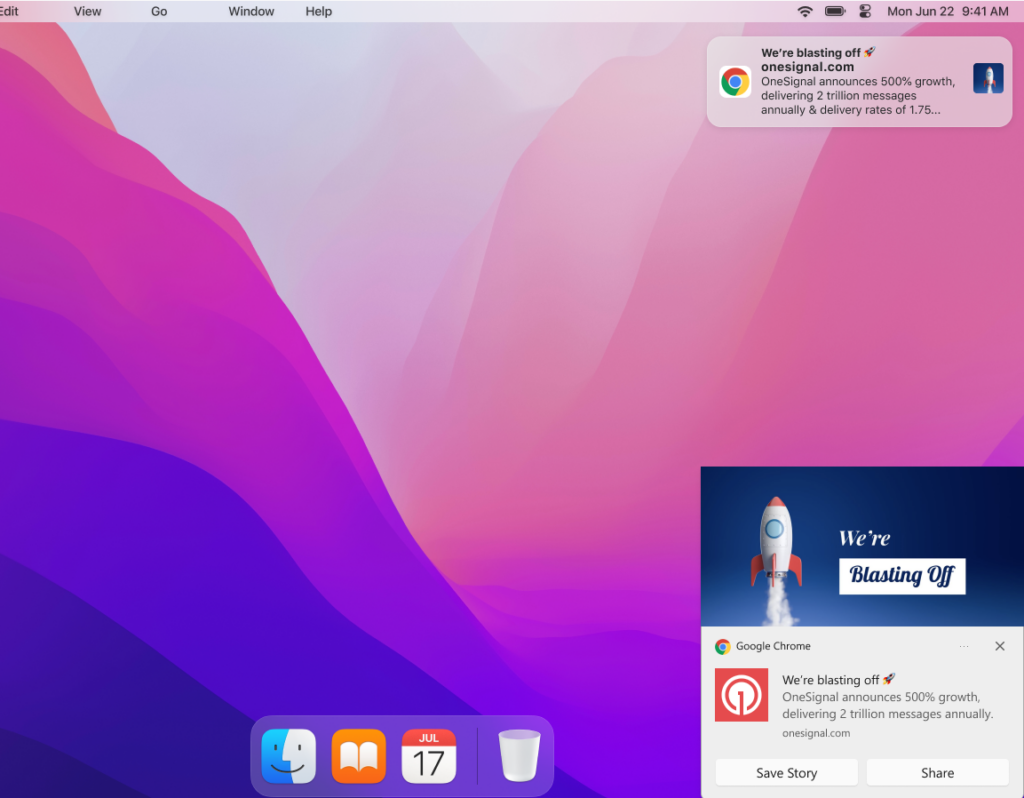Click the Save Story button
Viewport: 1024px width, 798px height.
786,773
